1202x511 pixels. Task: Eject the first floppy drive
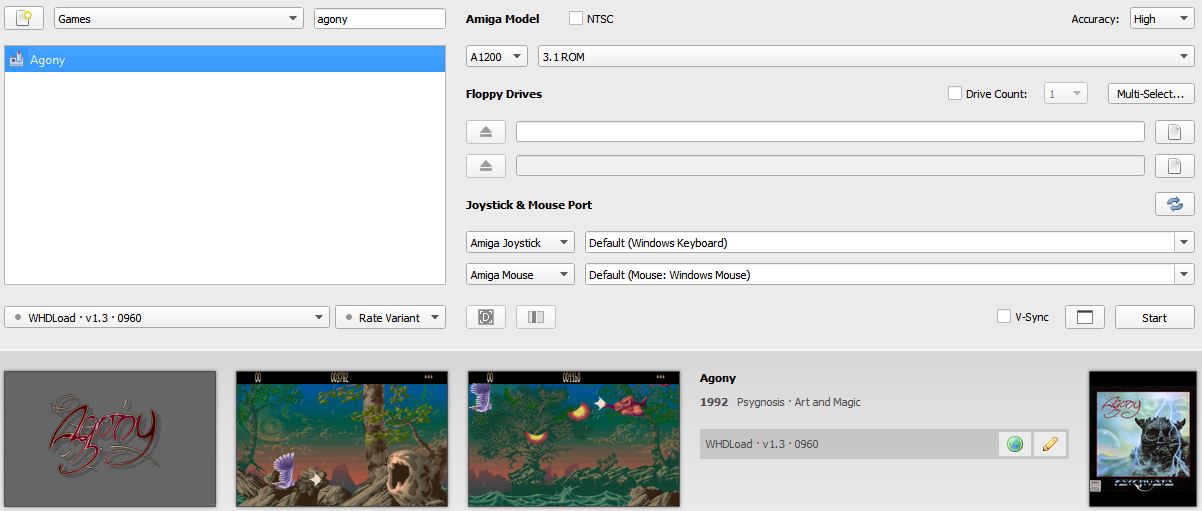pyautogui.click(x=486, y=132)
